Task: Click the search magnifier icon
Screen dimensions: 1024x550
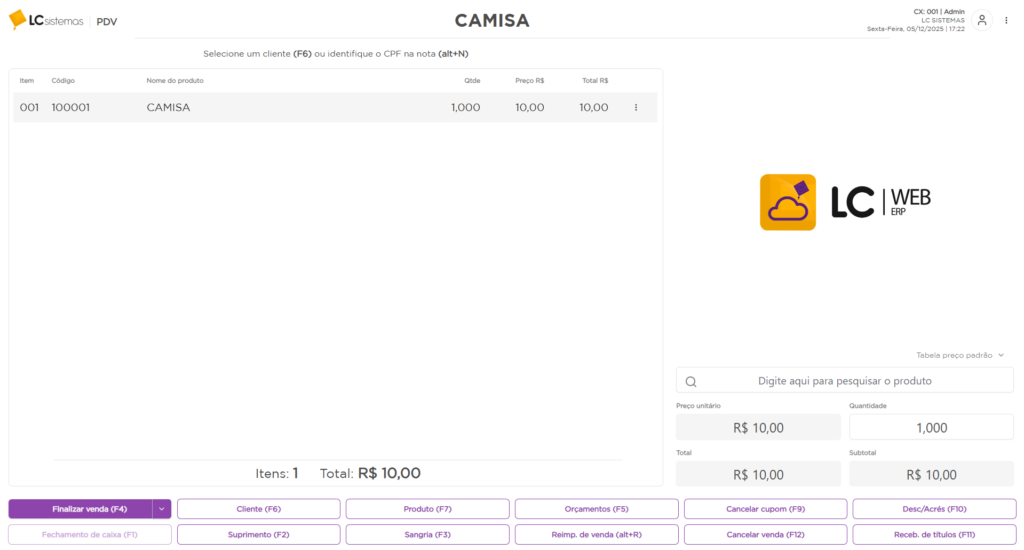Action: coord(692,381)
